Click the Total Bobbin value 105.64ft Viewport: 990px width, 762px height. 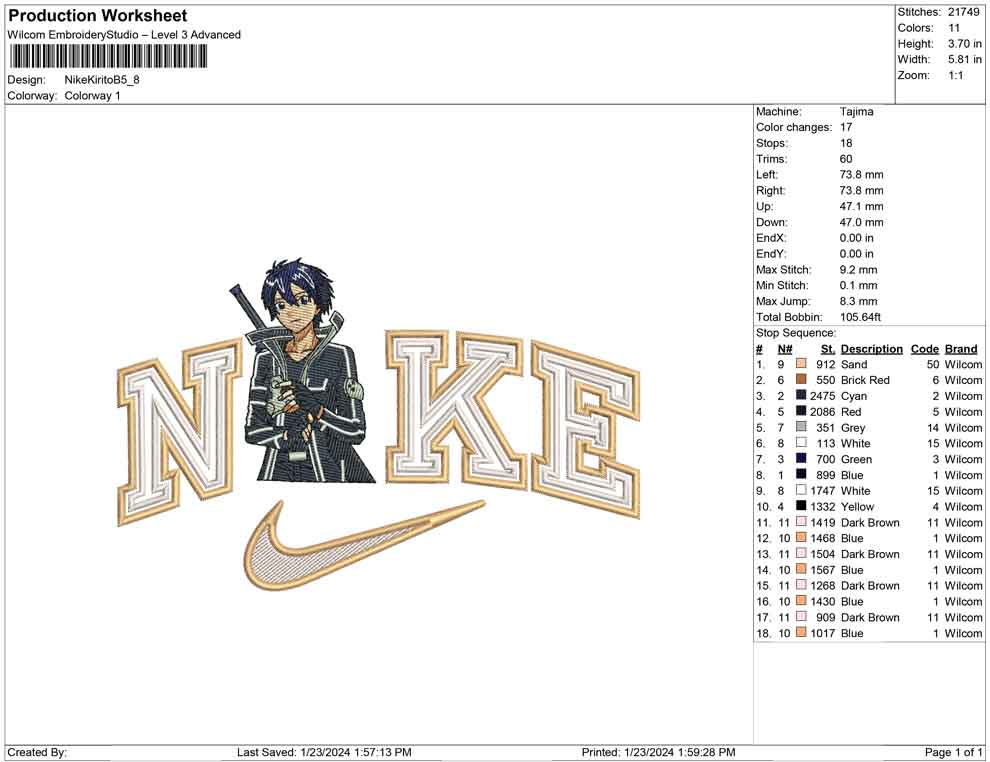(860, 317)
